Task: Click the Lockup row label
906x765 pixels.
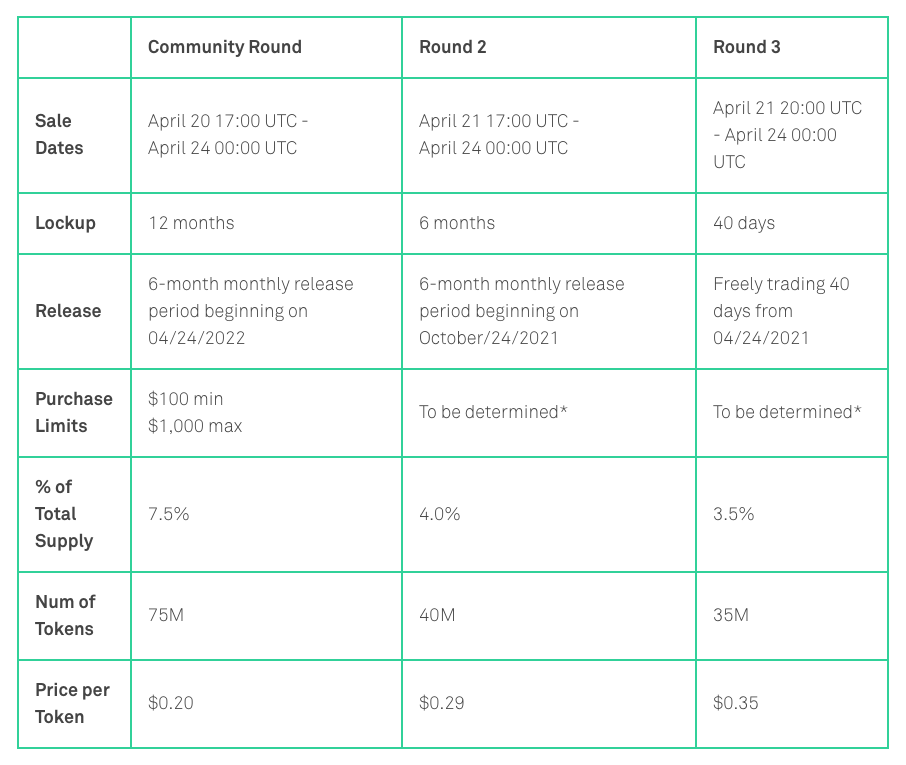Action: (x=65, y=223)
